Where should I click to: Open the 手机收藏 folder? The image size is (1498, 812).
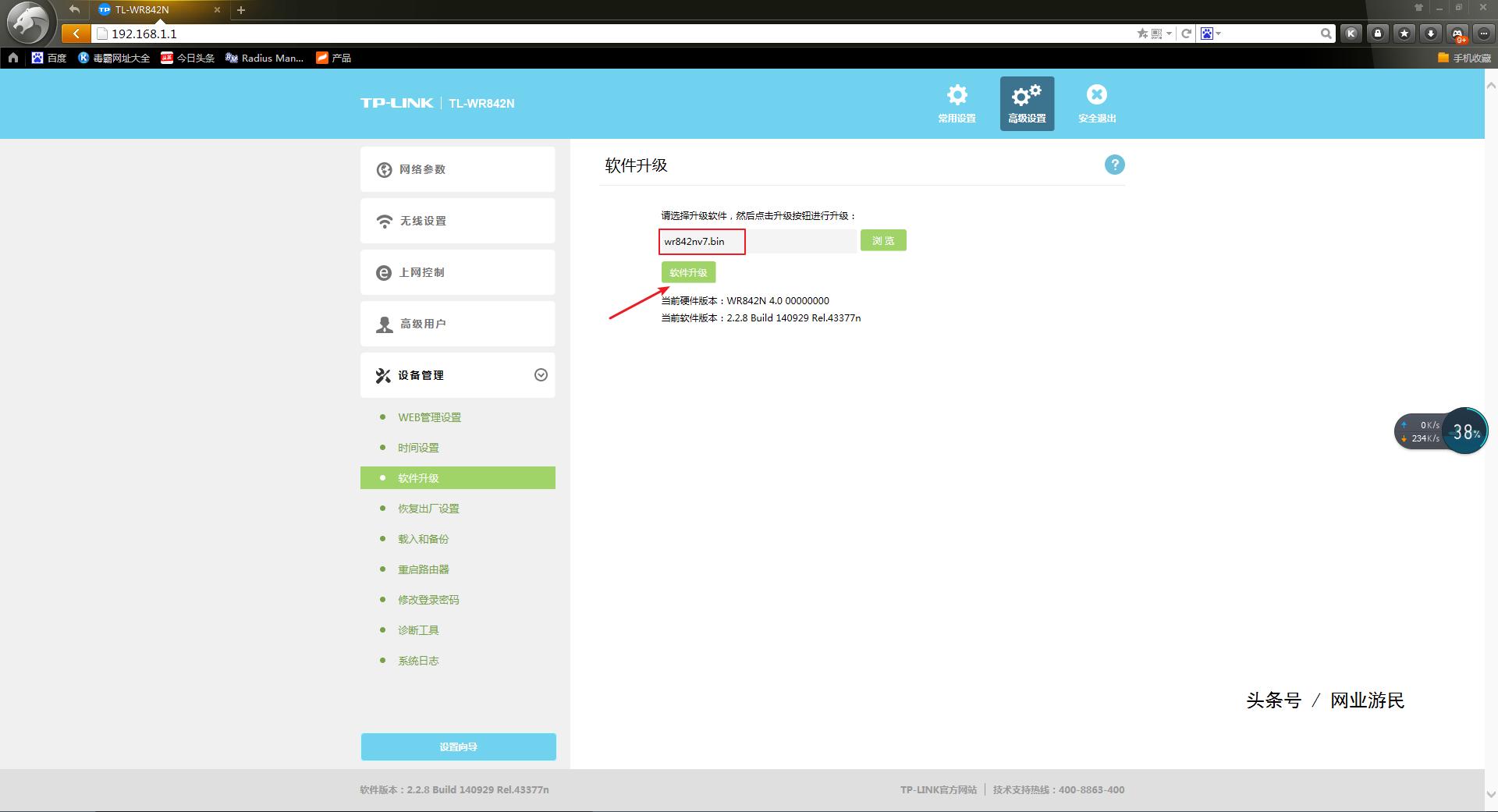point(1464,58)
